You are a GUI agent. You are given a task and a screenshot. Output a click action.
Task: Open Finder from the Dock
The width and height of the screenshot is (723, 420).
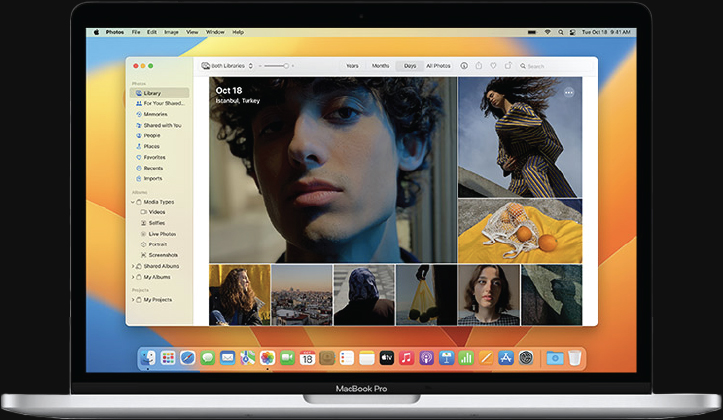point(148,358)
